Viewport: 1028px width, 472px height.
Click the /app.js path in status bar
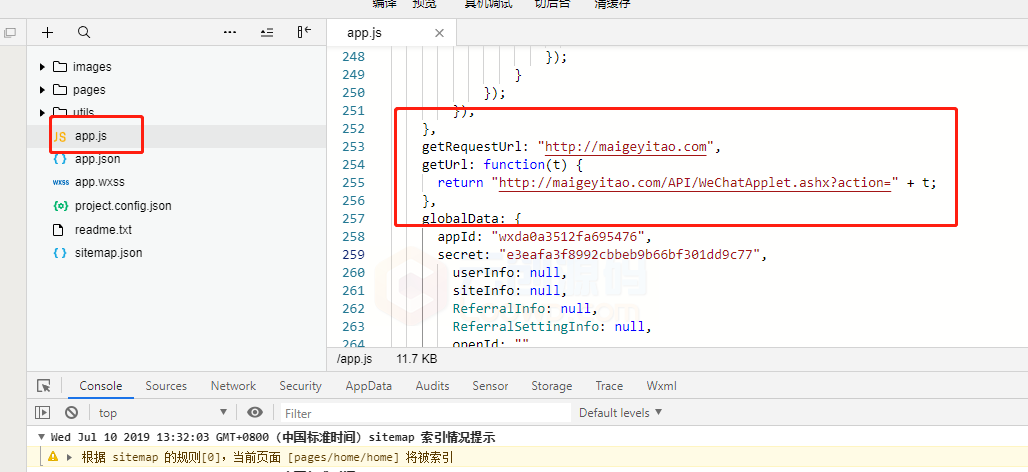[354, 359]
